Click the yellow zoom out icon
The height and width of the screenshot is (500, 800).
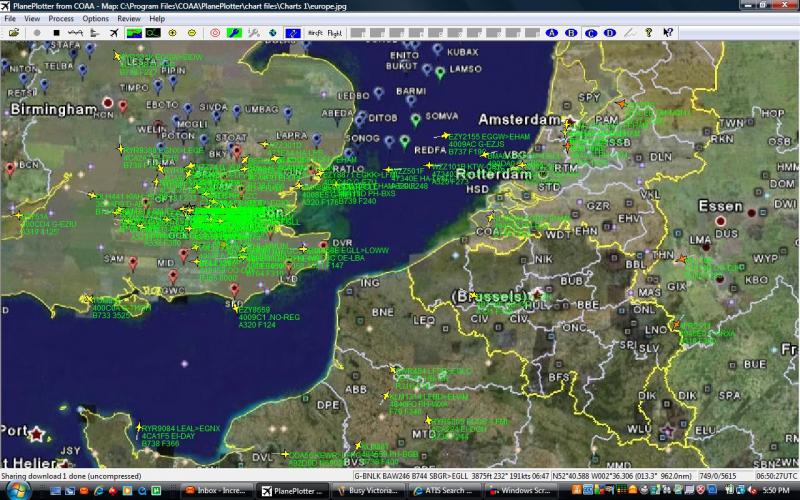coord(192,33)
